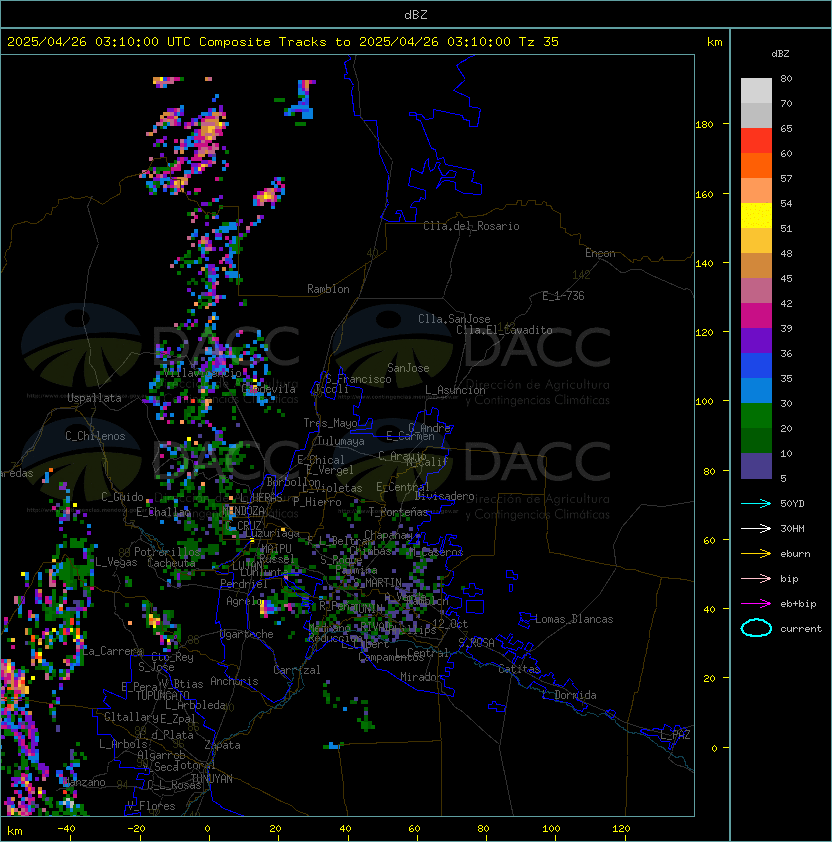Click the 'Divisadero' map label

[444, 496]
